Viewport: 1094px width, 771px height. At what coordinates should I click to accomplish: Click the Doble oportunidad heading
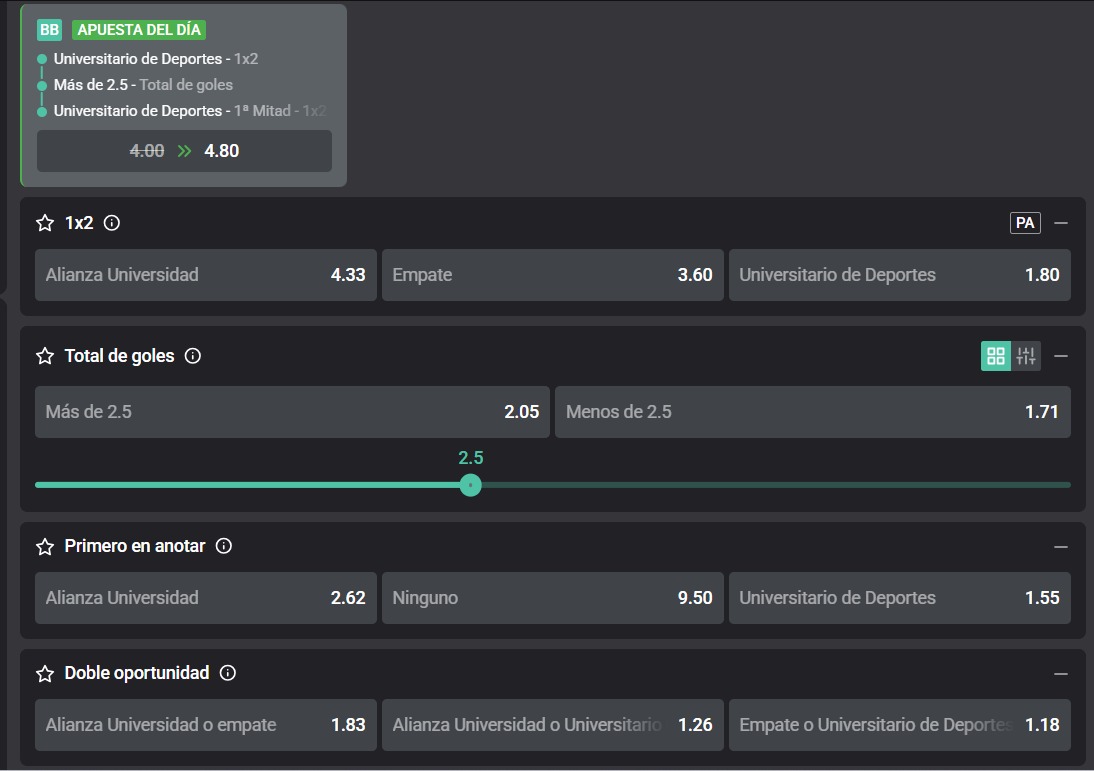click(137, 673)
